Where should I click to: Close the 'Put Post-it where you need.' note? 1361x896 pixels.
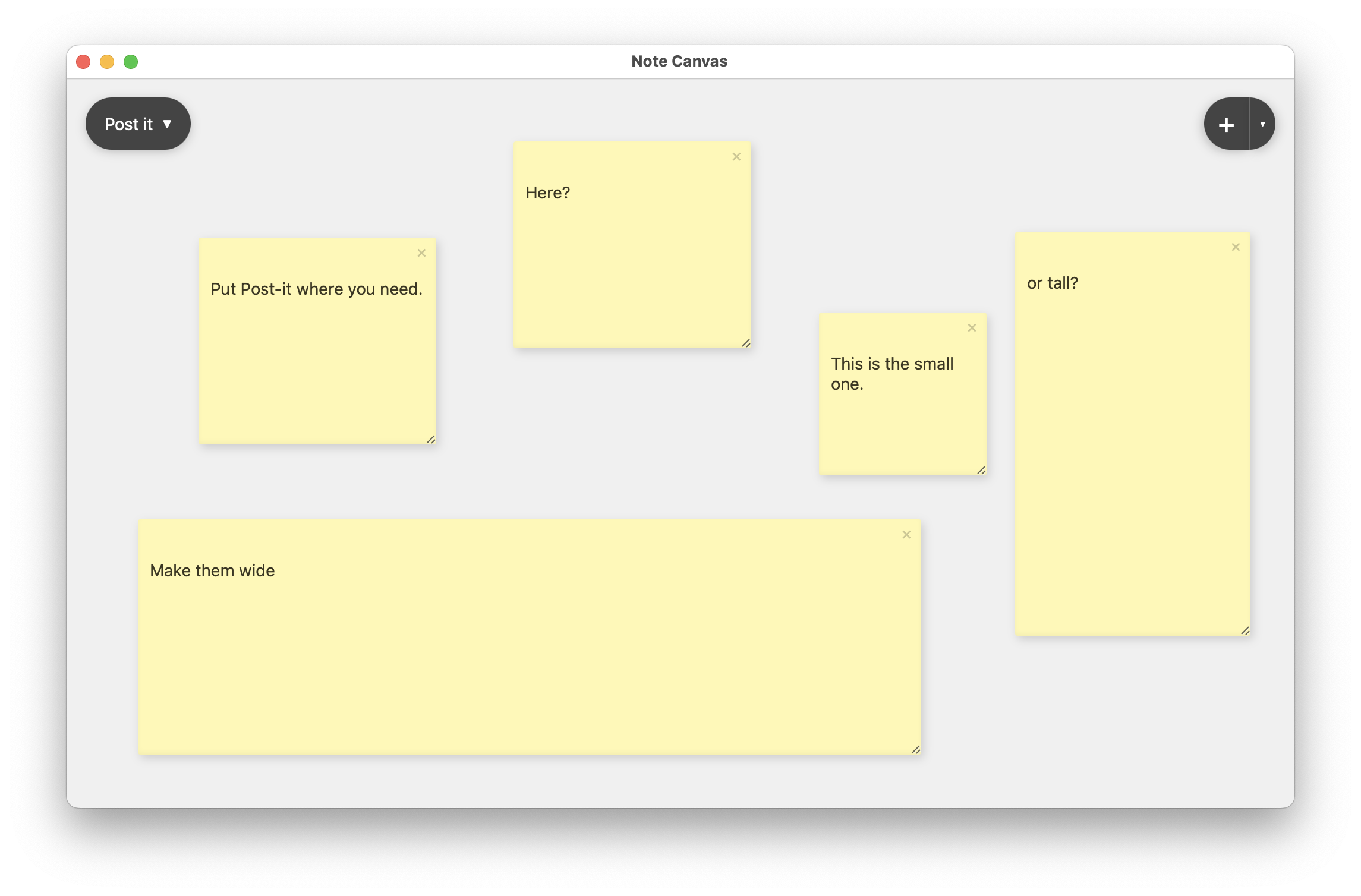[421, 253]
